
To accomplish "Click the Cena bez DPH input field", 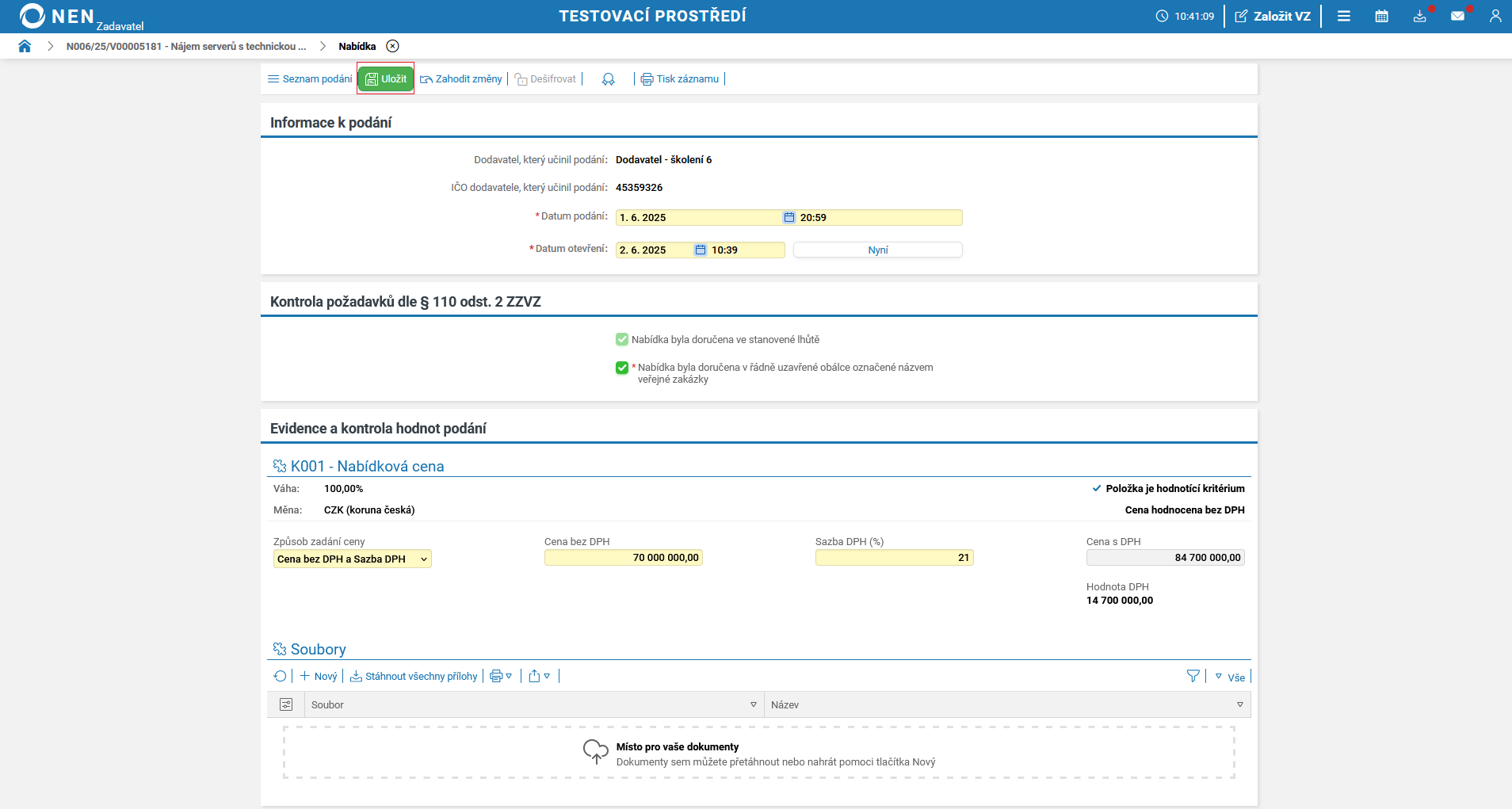I will [x=623, y=558].
